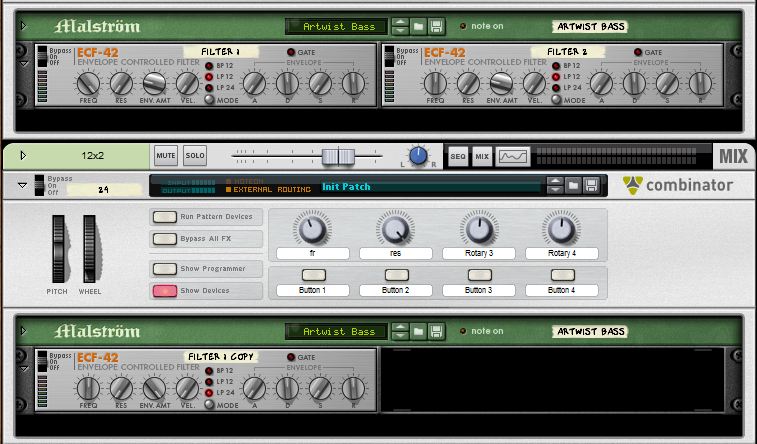757x444 pixels.
Task: Click the Rotary 4 knob
Action: [561, 230]
